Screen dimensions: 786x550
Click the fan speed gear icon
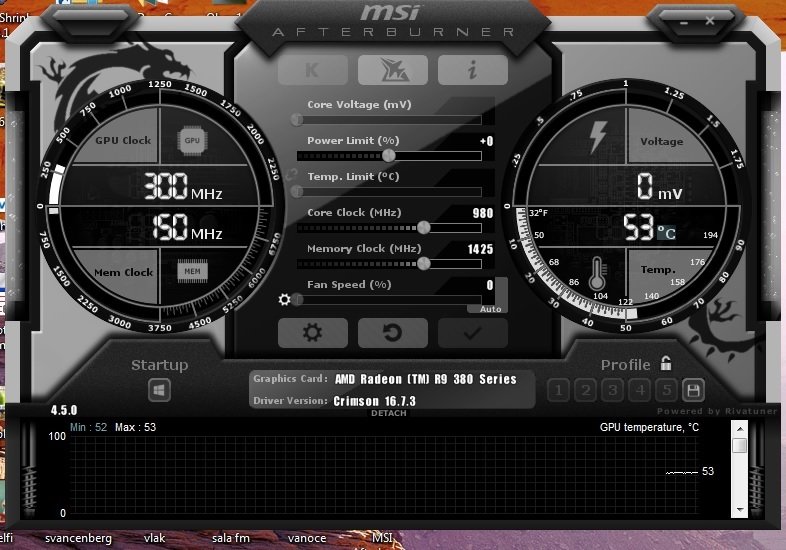point(285,299)
